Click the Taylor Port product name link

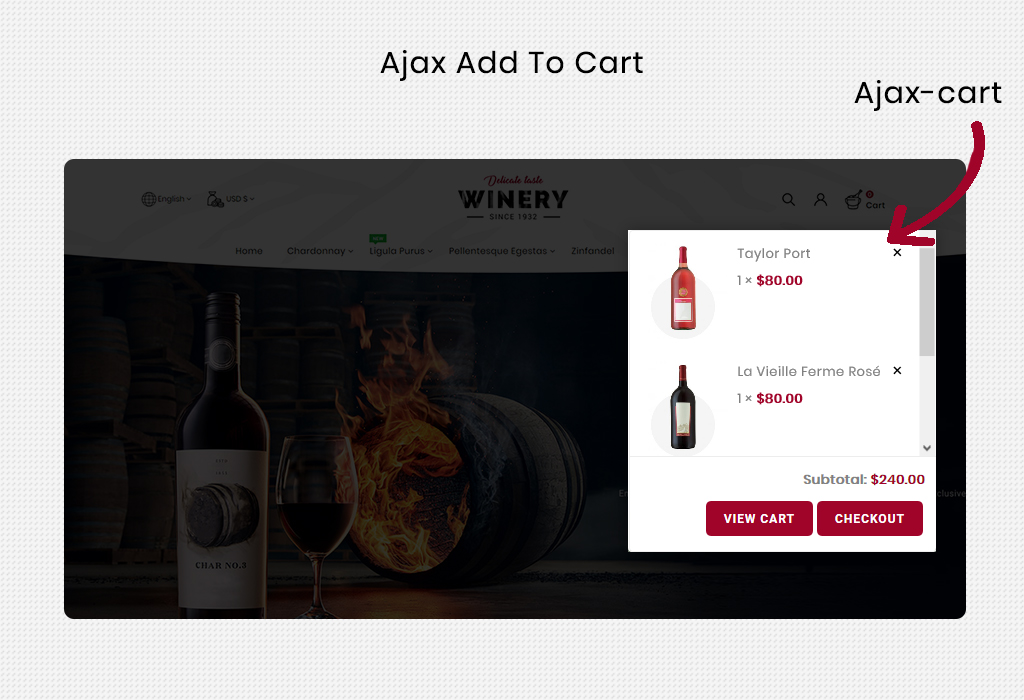(773, 253)
